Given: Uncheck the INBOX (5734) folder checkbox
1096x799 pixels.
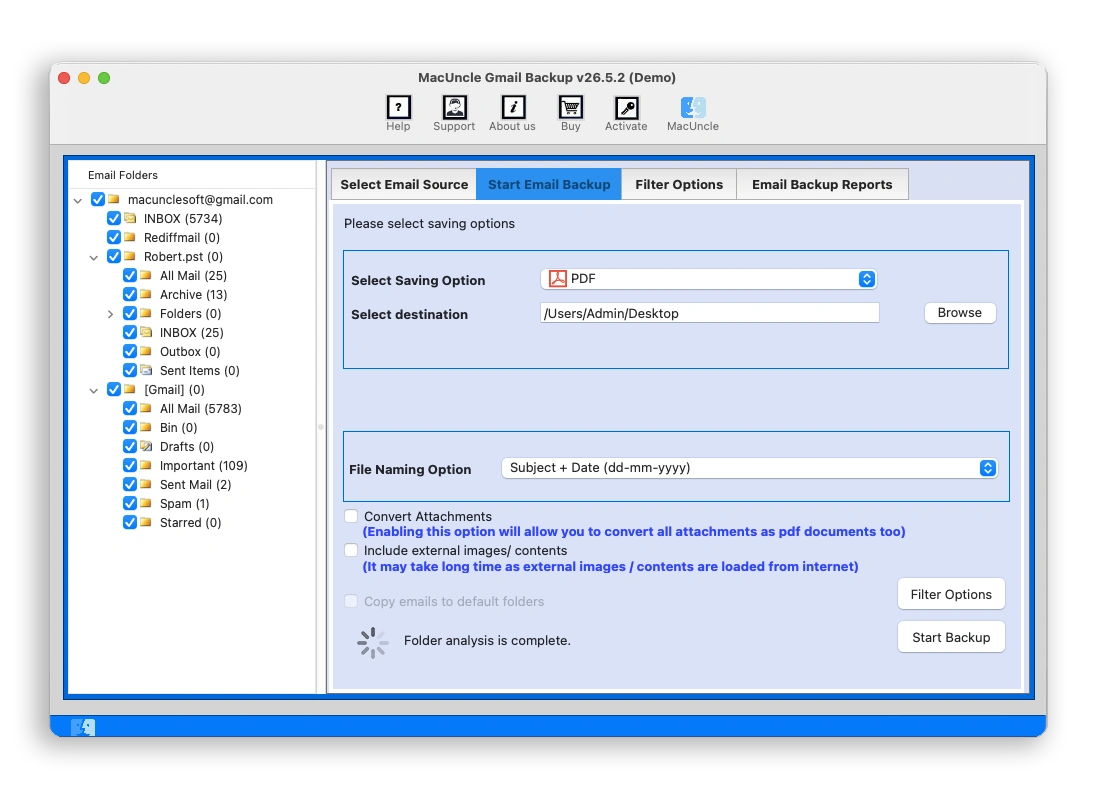Looking at the screenshot, I should [x=114, y=218].
